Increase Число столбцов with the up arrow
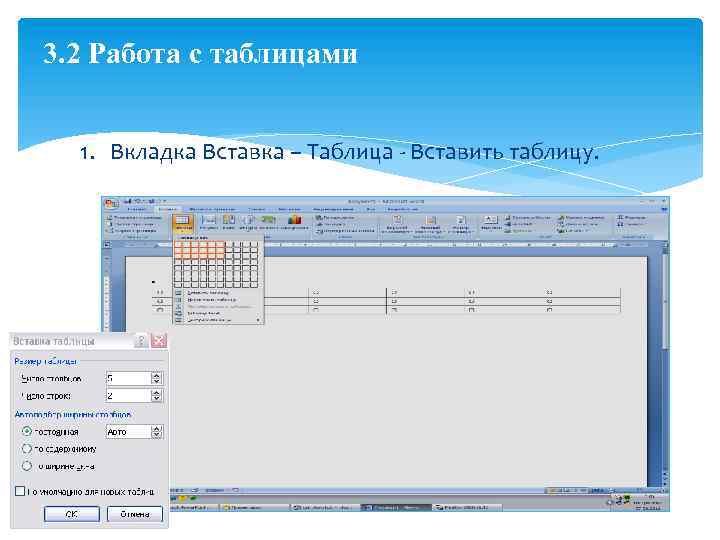The height and width of the screenshot is (540, 720). coord(157,375)
